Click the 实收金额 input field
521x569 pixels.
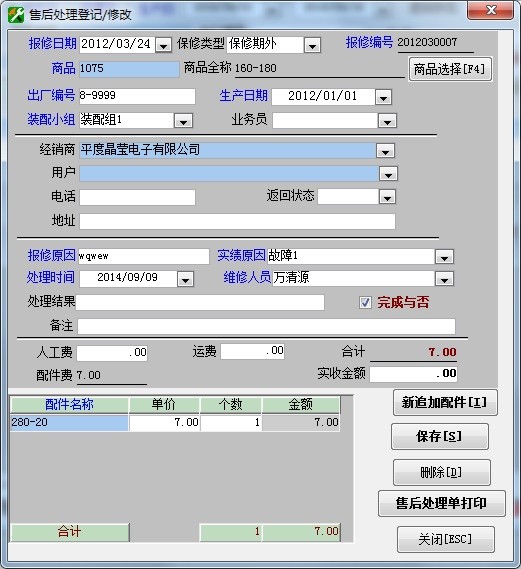click(x=413, y=374)
